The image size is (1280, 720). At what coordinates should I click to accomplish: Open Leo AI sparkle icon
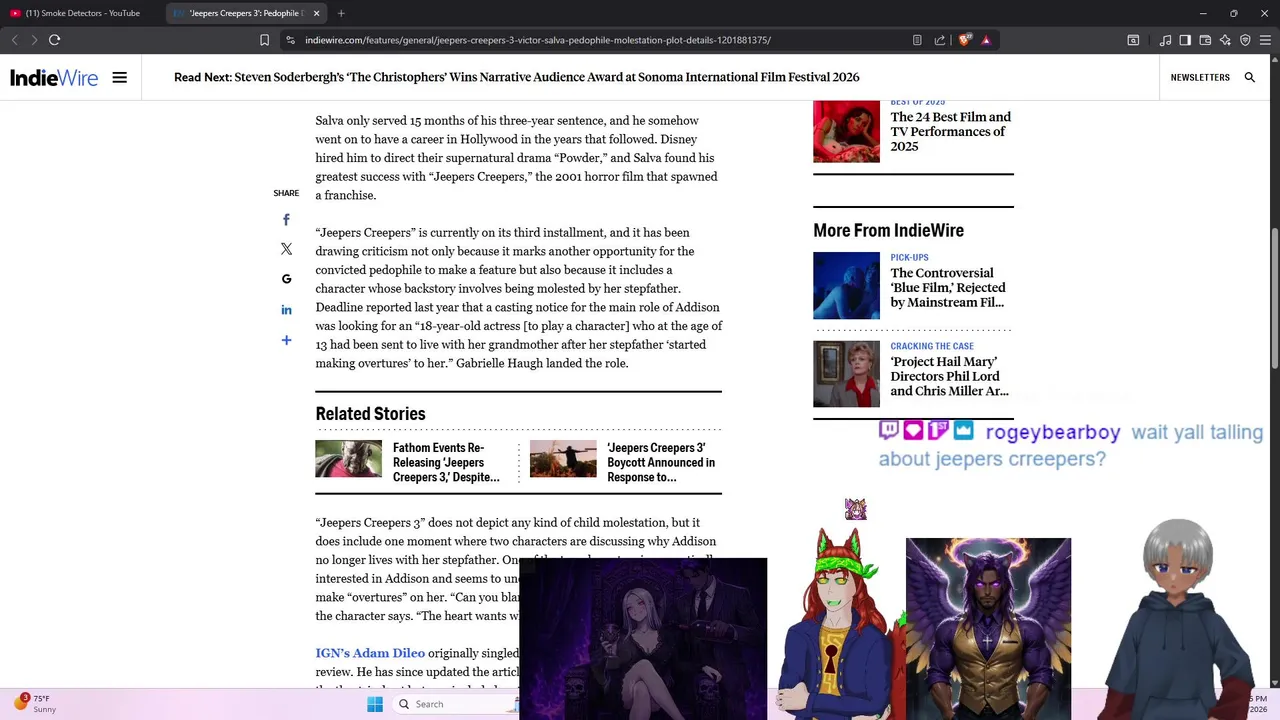tap(1225, 40)
